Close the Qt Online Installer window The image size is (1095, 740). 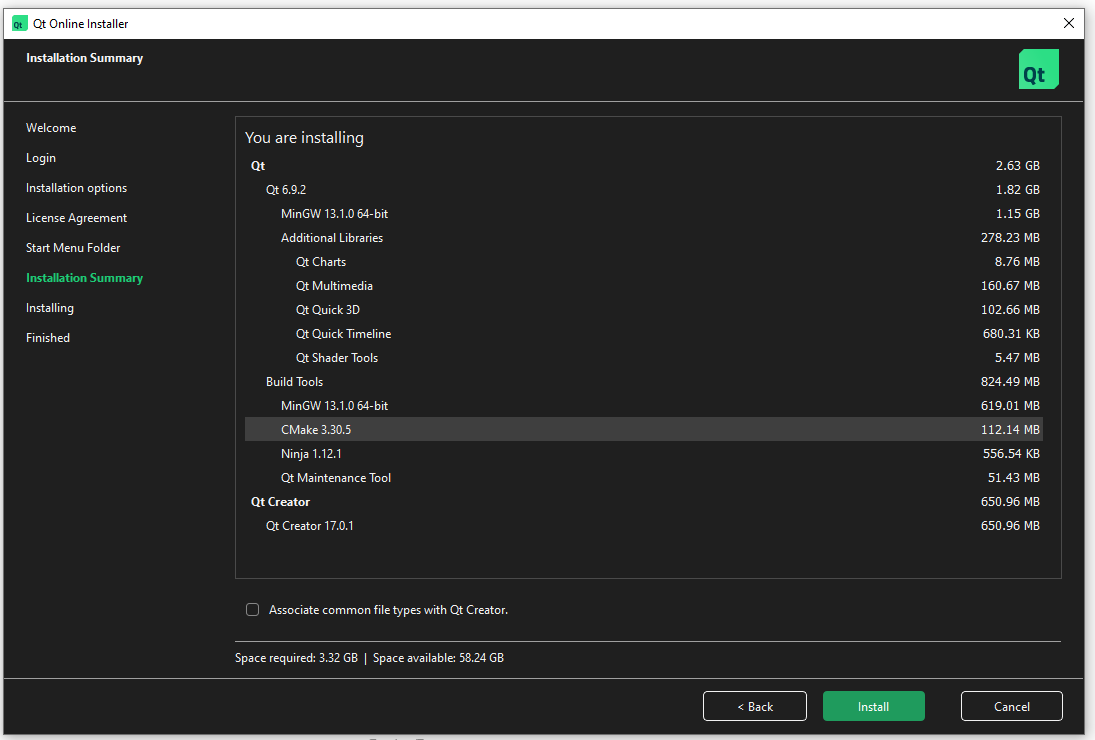click(x=1068, y=23)
